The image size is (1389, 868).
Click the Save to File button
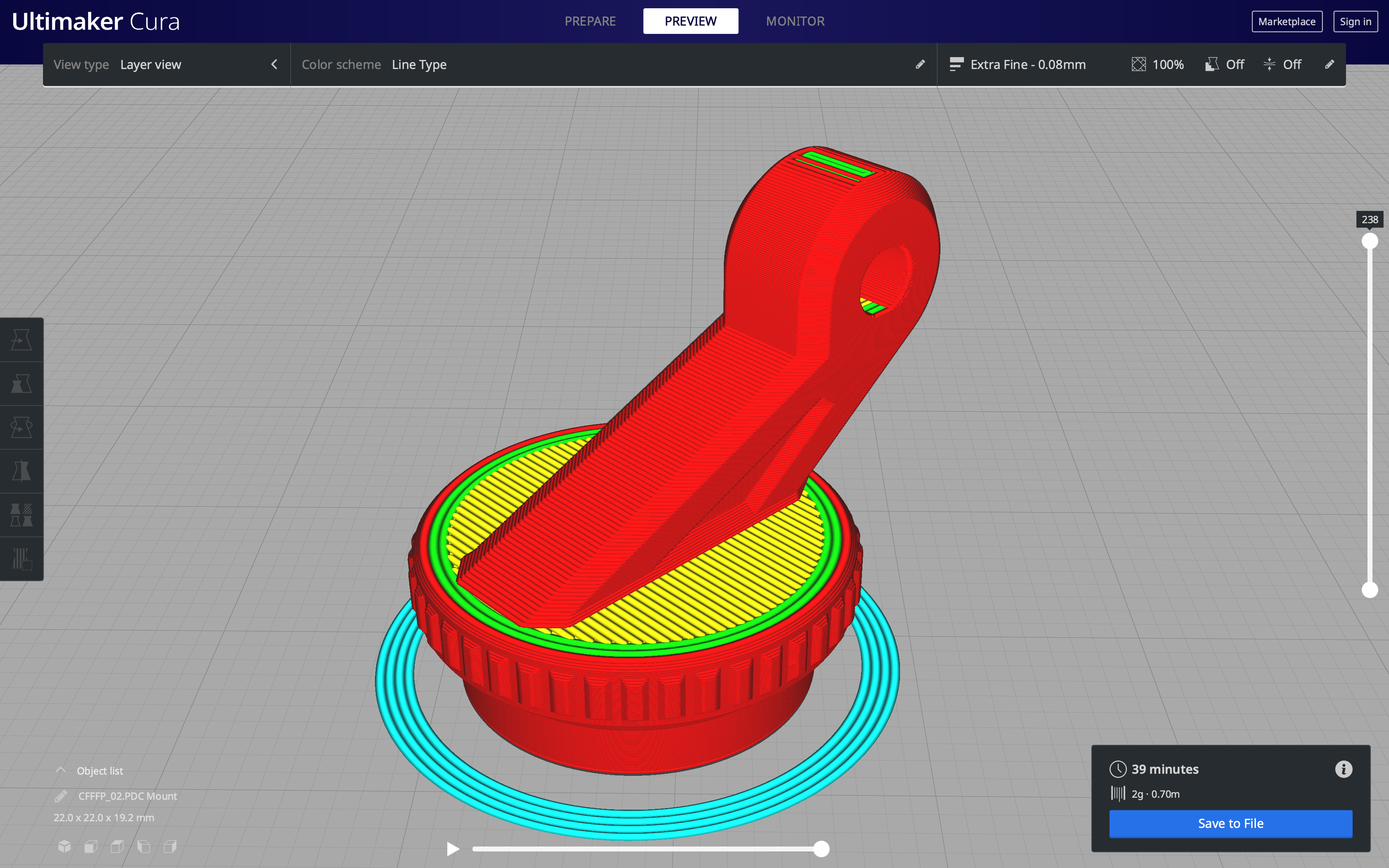point(1230,823)
